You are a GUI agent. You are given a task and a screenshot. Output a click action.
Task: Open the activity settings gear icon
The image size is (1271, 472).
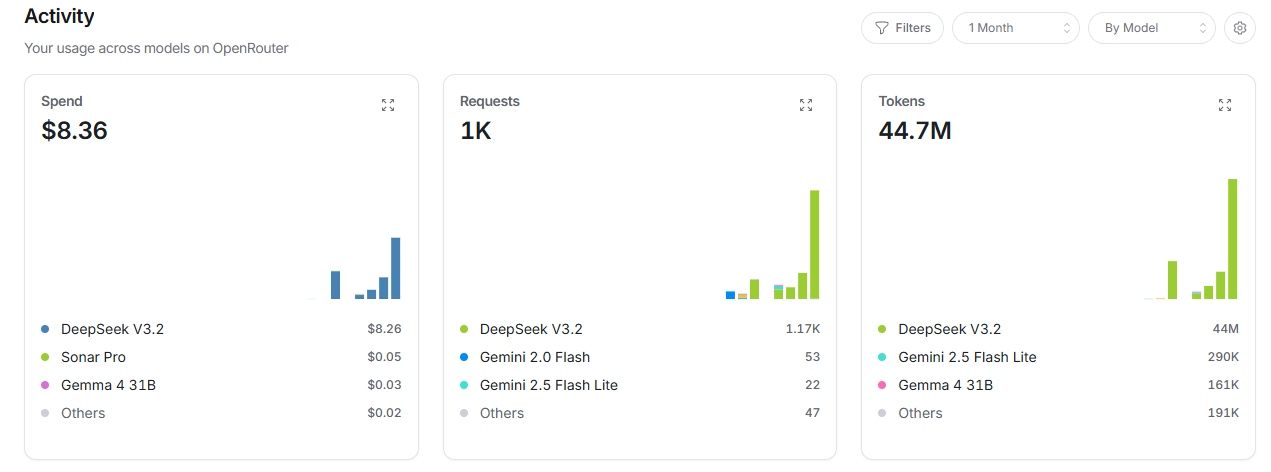1240,28
